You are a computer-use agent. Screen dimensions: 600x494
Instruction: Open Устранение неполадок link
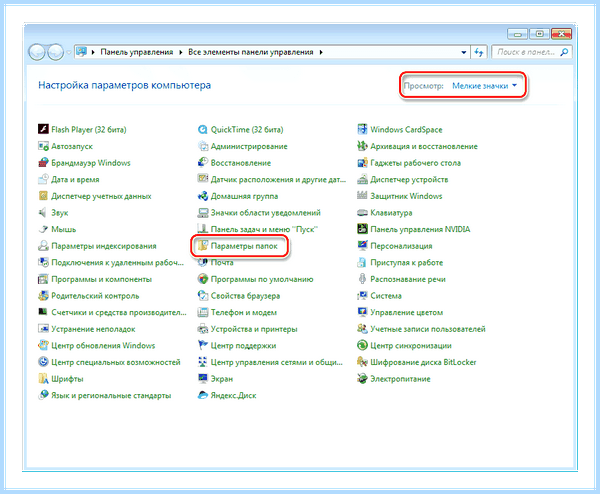coord(93,329)
